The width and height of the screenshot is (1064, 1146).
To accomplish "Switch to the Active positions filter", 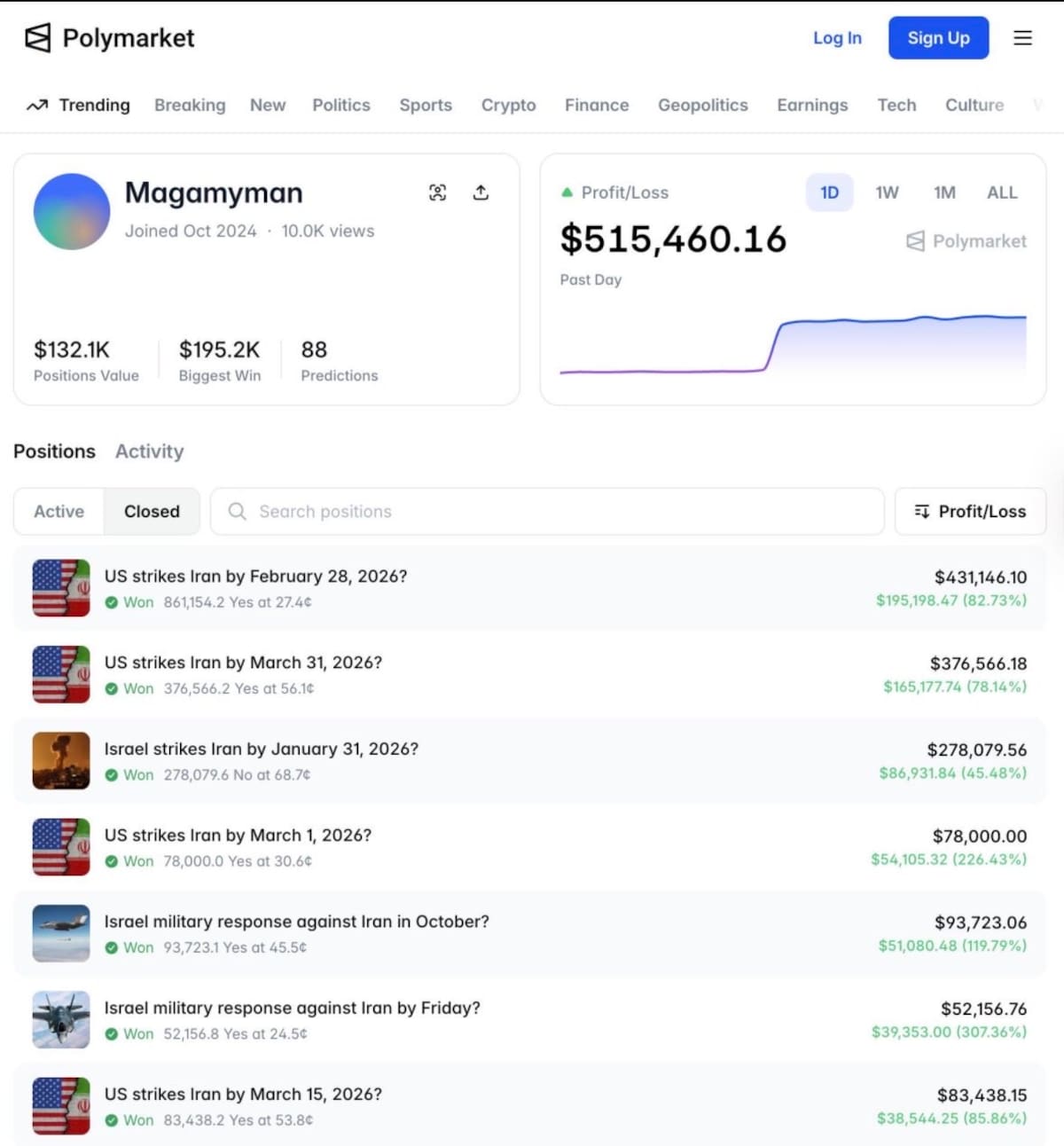I will tap(59, 511).
